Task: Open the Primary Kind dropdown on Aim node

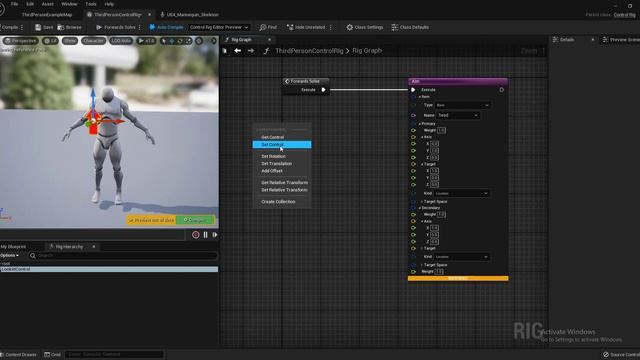Action: pos(462,193)
